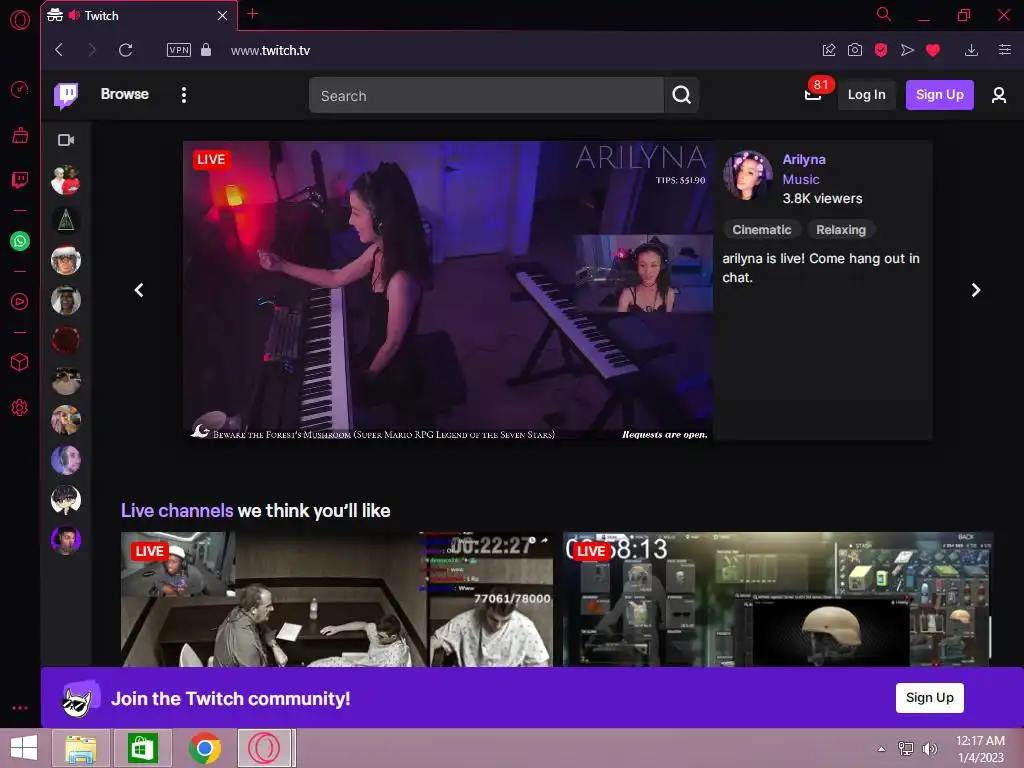
Task: Open a new tab with plus button
Action: 253,14
